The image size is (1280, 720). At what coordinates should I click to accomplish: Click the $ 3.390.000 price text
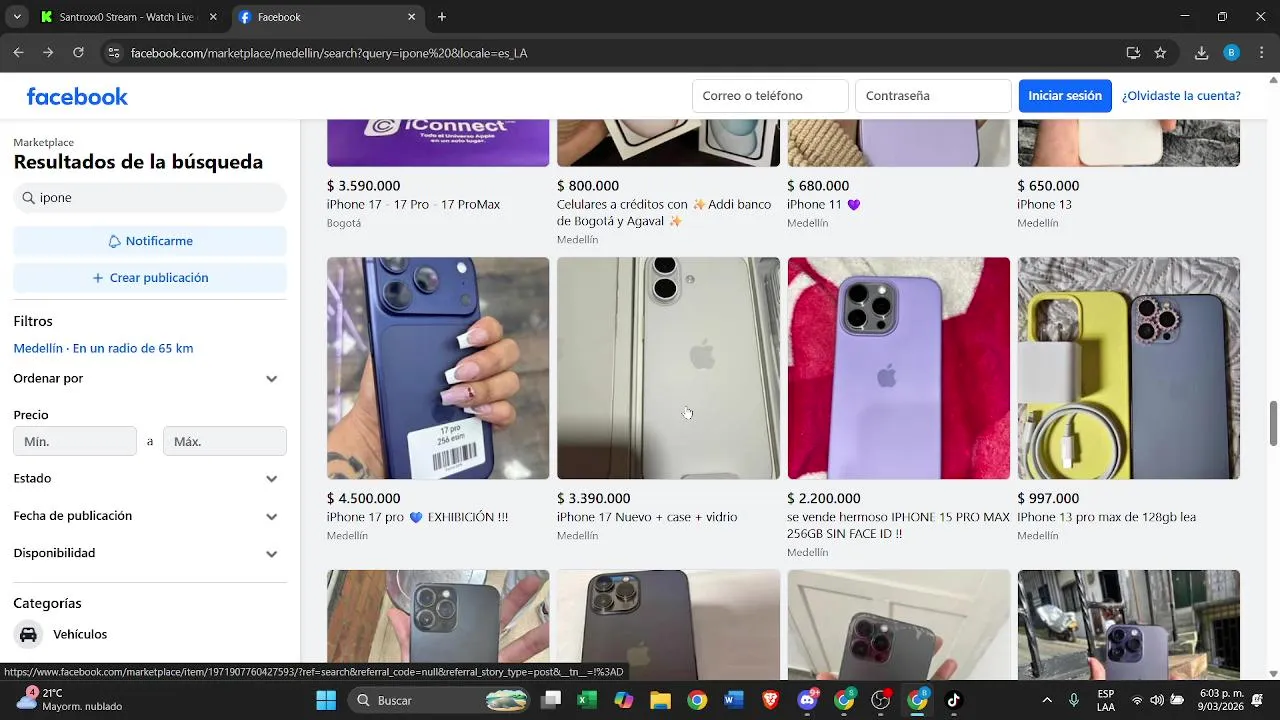(594, 499)
